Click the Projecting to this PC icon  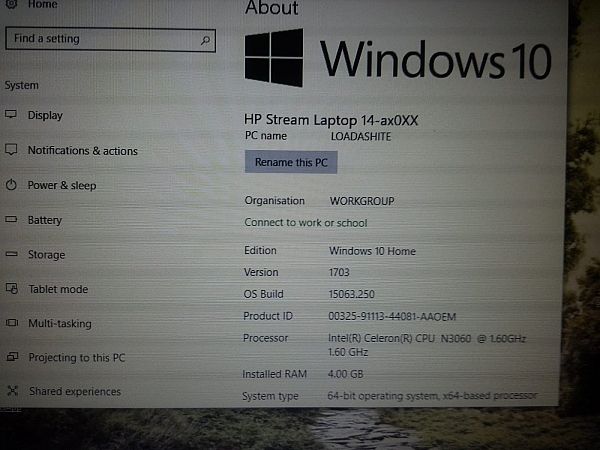[x=13, y=357]
